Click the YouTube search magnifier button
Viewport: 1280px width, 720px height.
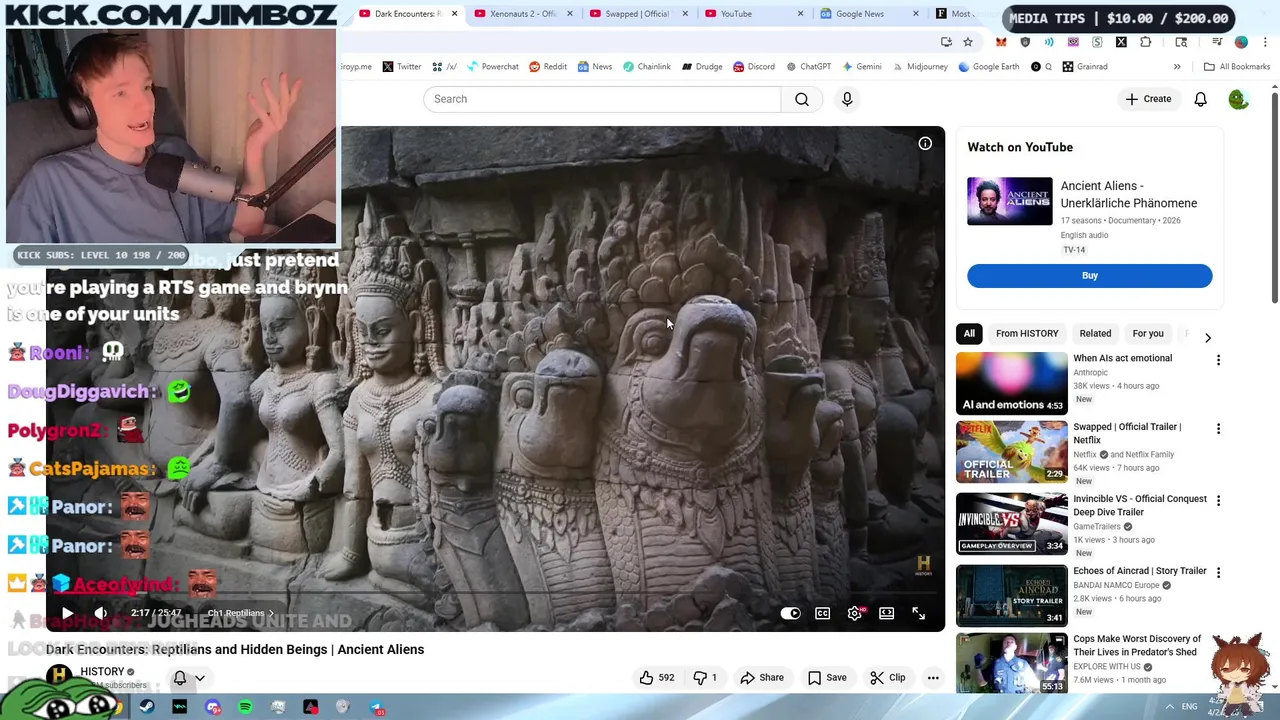point(802,99)
